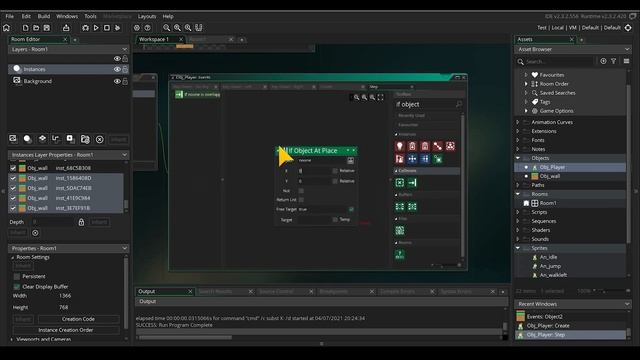The image size is (640, 360).
Task: Run the game with the play icon
Action: pos(96,28)
